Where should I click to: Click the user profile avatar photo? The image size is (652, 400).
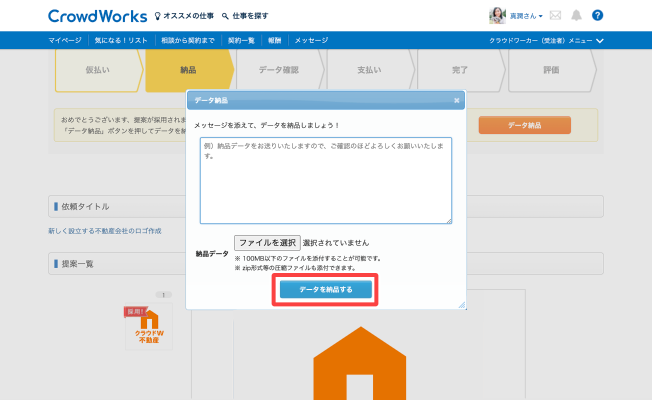point(496,16)
